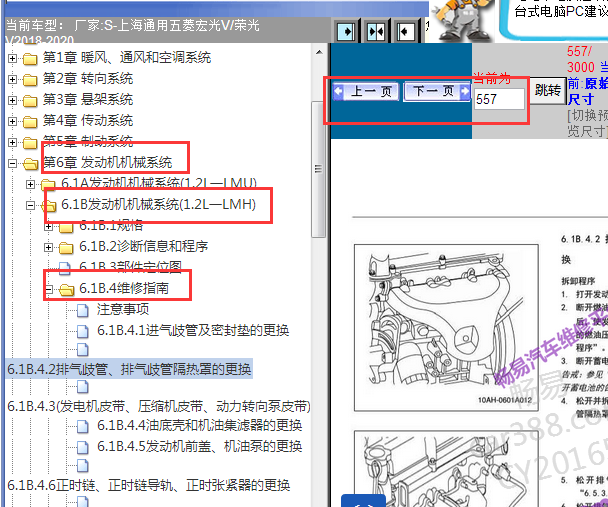This screenshot has width=608, height=507.
Task: Click folder icon of 第4章 传动系统
Action: tap(30, 122)
